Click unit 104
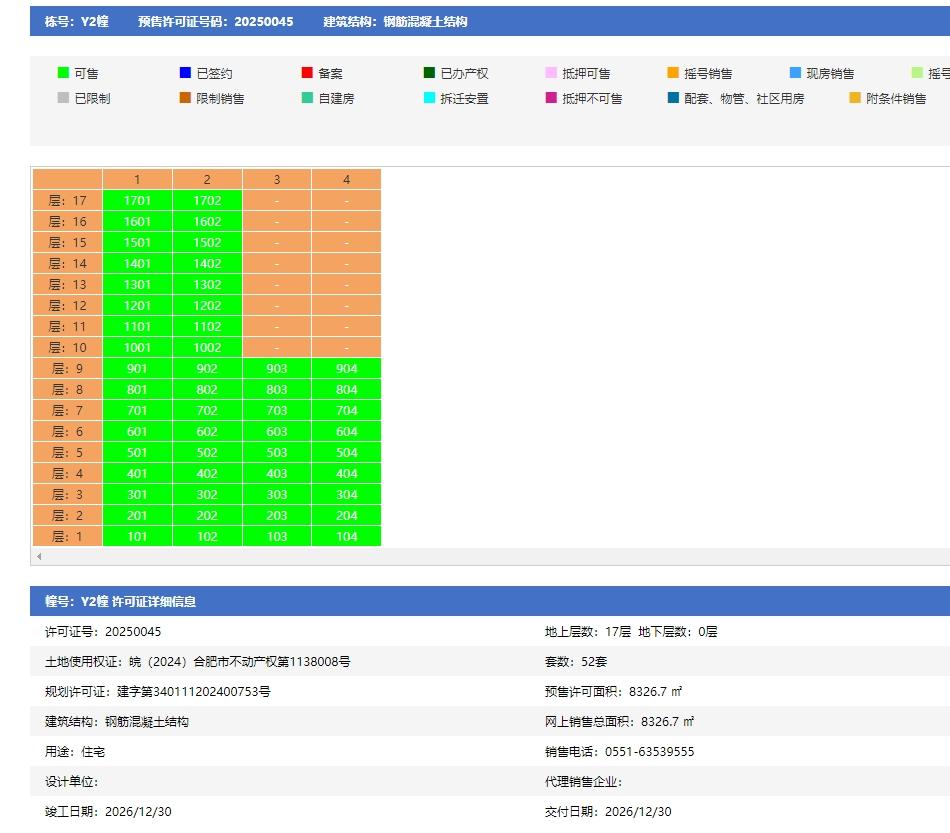 [x=347, y=537]
